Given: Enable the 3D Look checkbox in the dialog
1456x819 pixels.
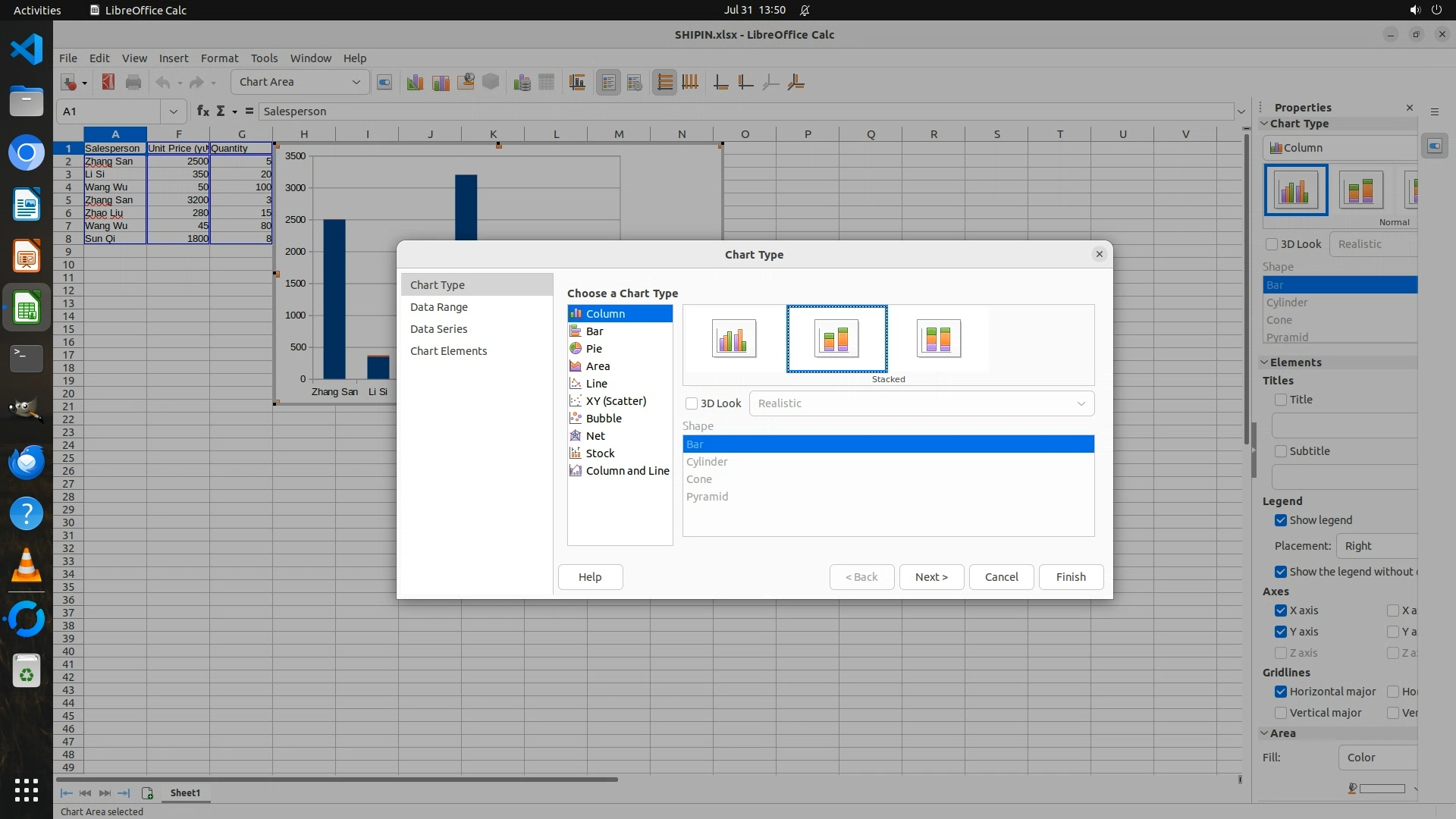Looking at the screenshot, I should pyautogui.click(x=692, y=403).
